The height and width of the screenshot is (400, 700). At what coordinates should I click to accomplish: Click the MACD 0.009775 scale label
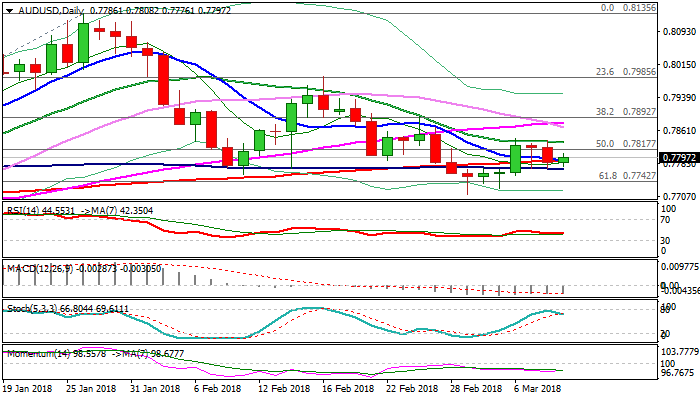pyautogui.click(x=679, y=267)
